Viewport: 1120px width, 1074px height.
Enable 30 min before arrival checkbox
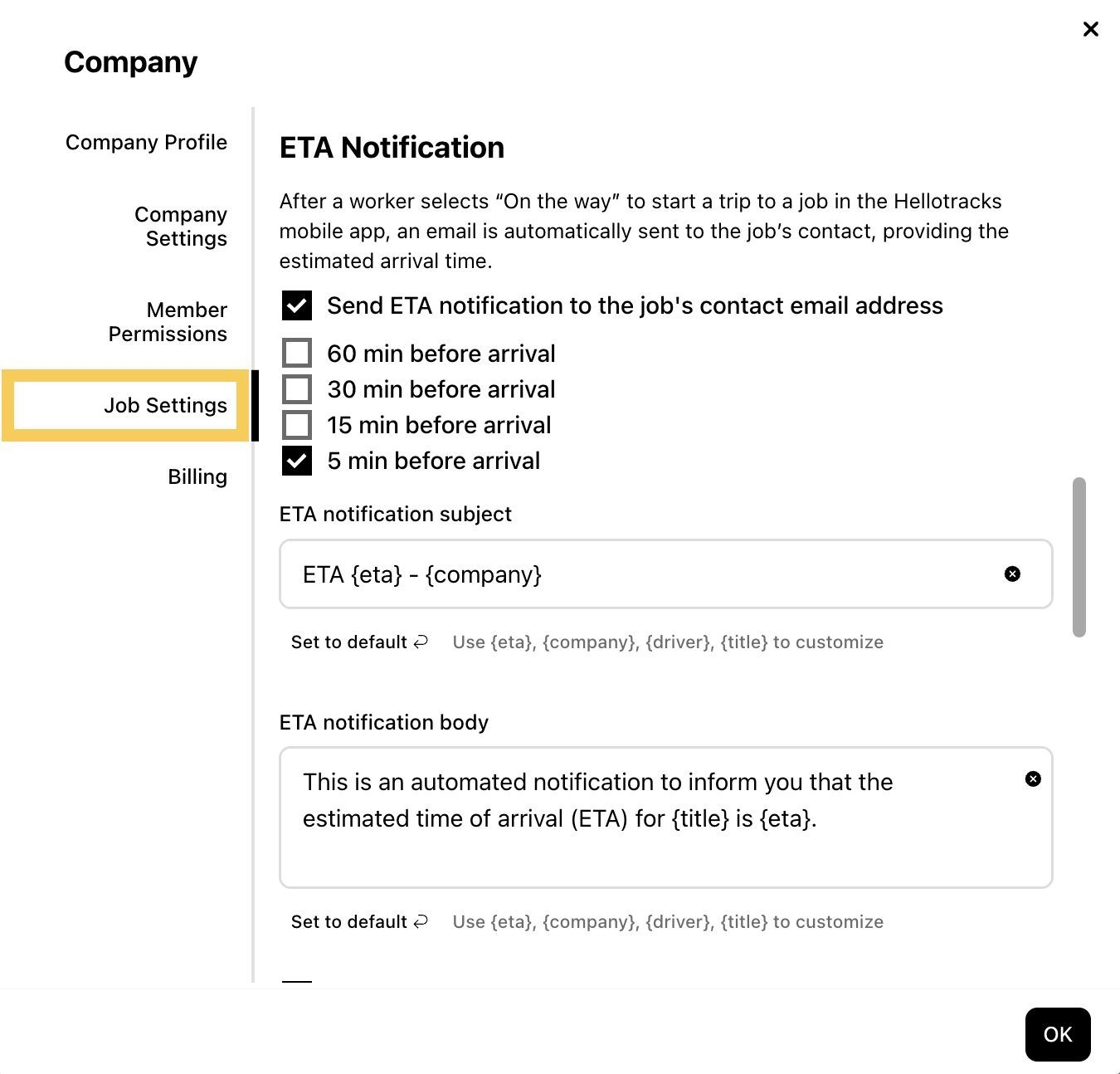[297, 389]
